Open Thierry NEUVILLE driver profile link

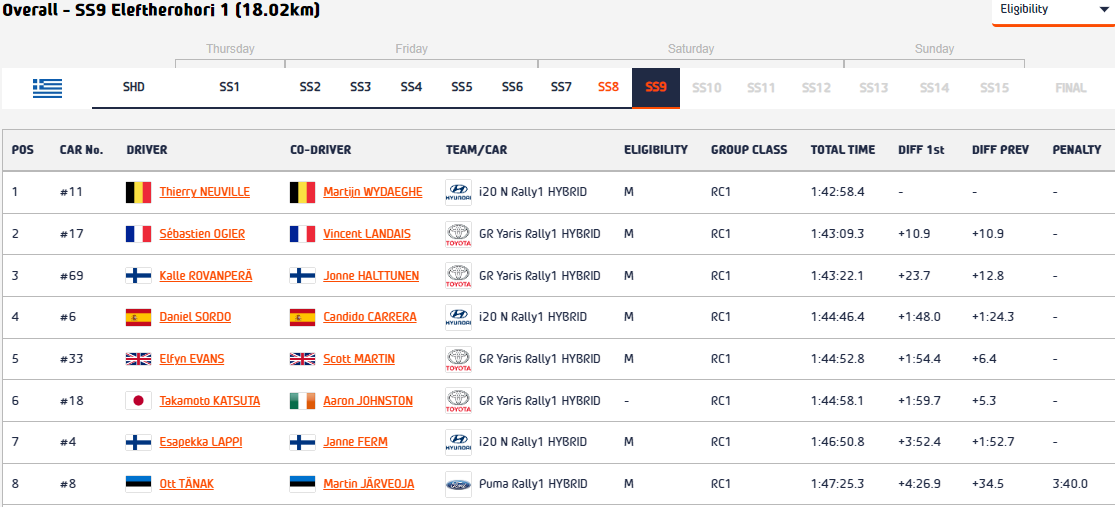[x=205, y=192]
